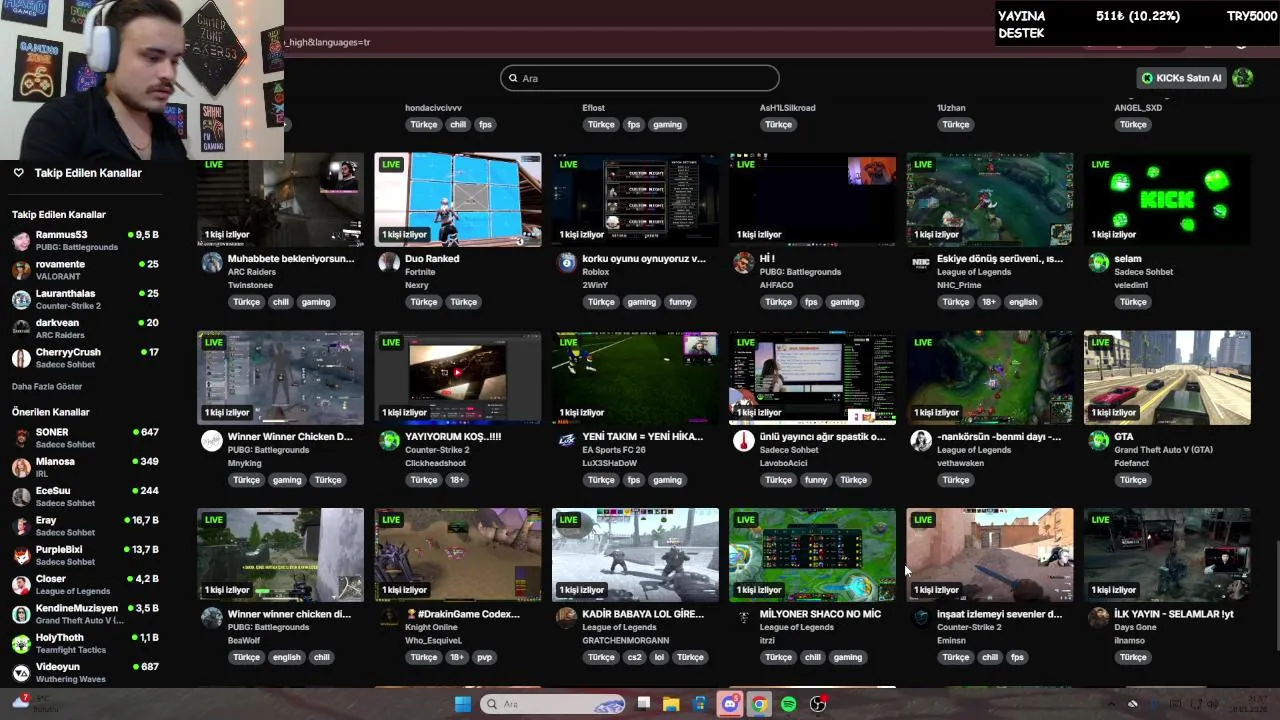
Task: Open OBS Studio from the taskbar
Action: pyautogui.click(x=818, y=704)
